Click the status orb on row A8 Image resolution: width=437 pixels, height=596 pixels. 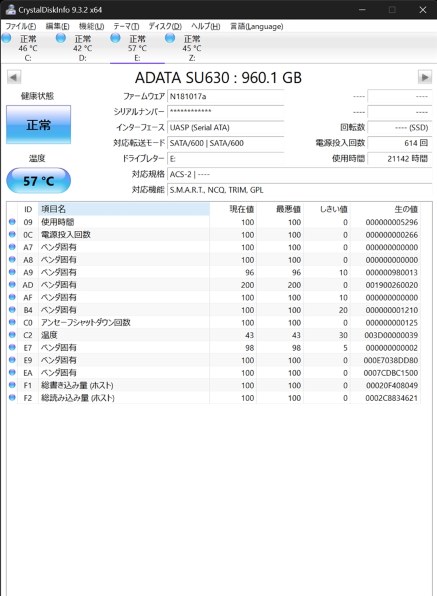pyautogui.click(x=12, y=259)
